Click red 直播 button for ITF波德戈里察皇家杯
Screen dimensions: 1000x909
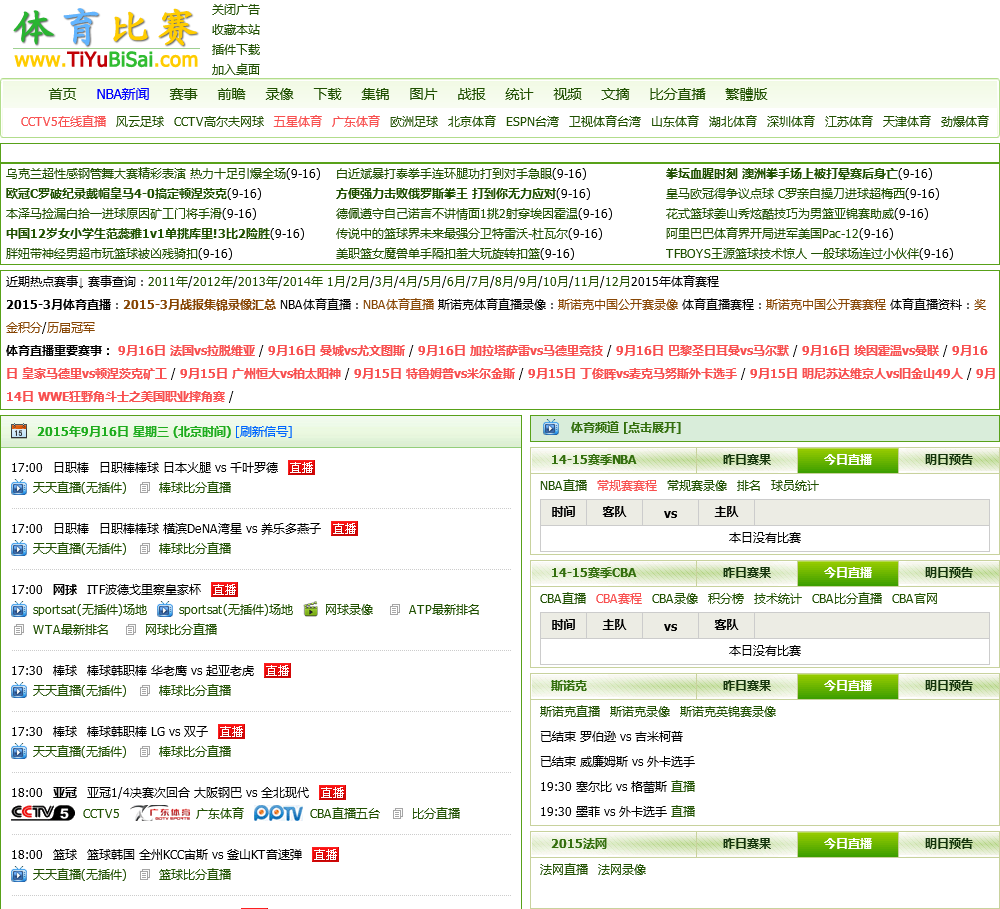tap(224, 590)
